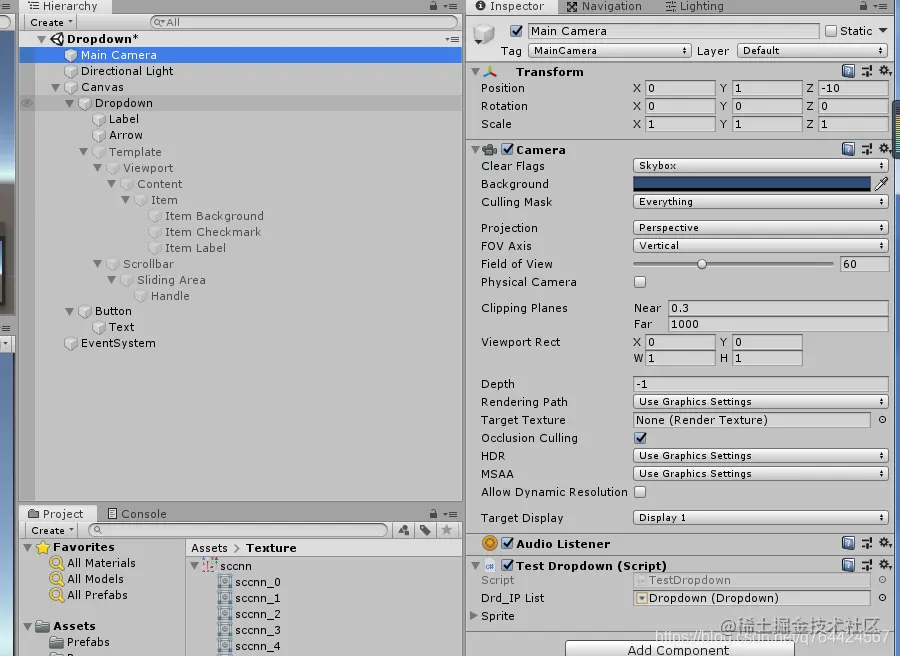900x656 pixels.
Task: Open the Transform component settings gear
Action: click(x=883, y=71)
